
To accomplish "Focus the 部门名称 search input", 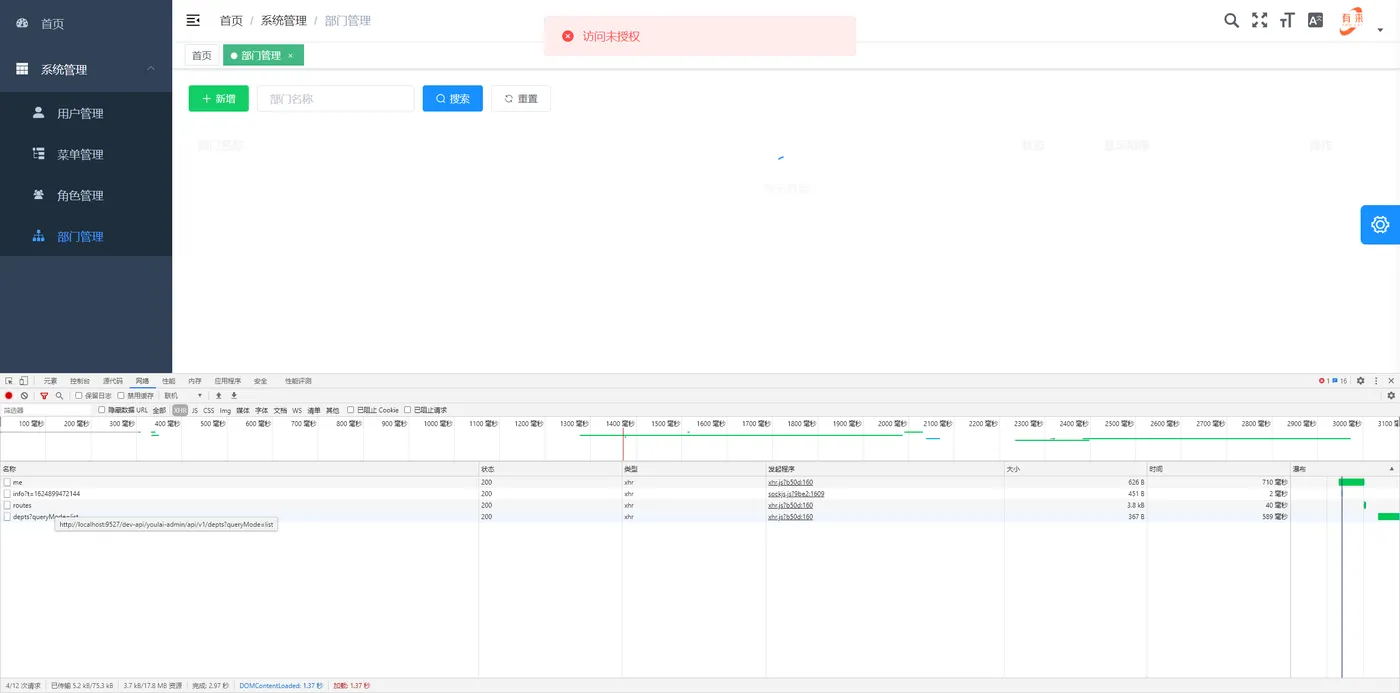I will (x=335, y=98).
